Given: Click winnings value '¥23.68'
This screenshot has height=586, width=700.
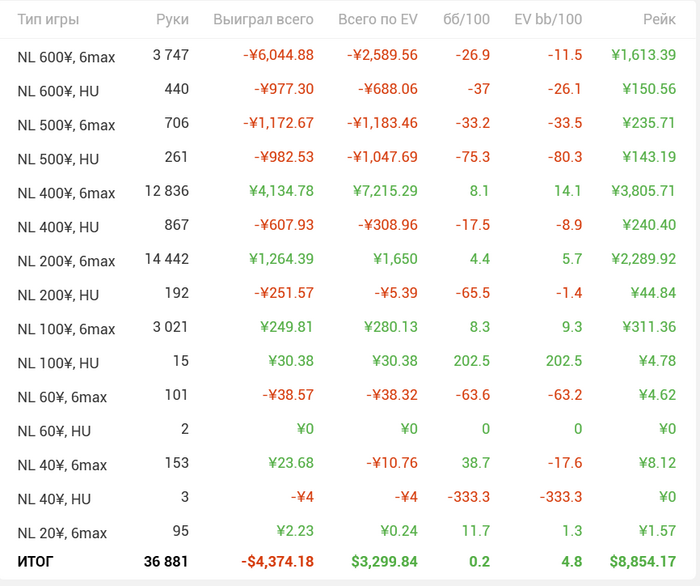Looking at the screenshot, I should coord(291,463).
